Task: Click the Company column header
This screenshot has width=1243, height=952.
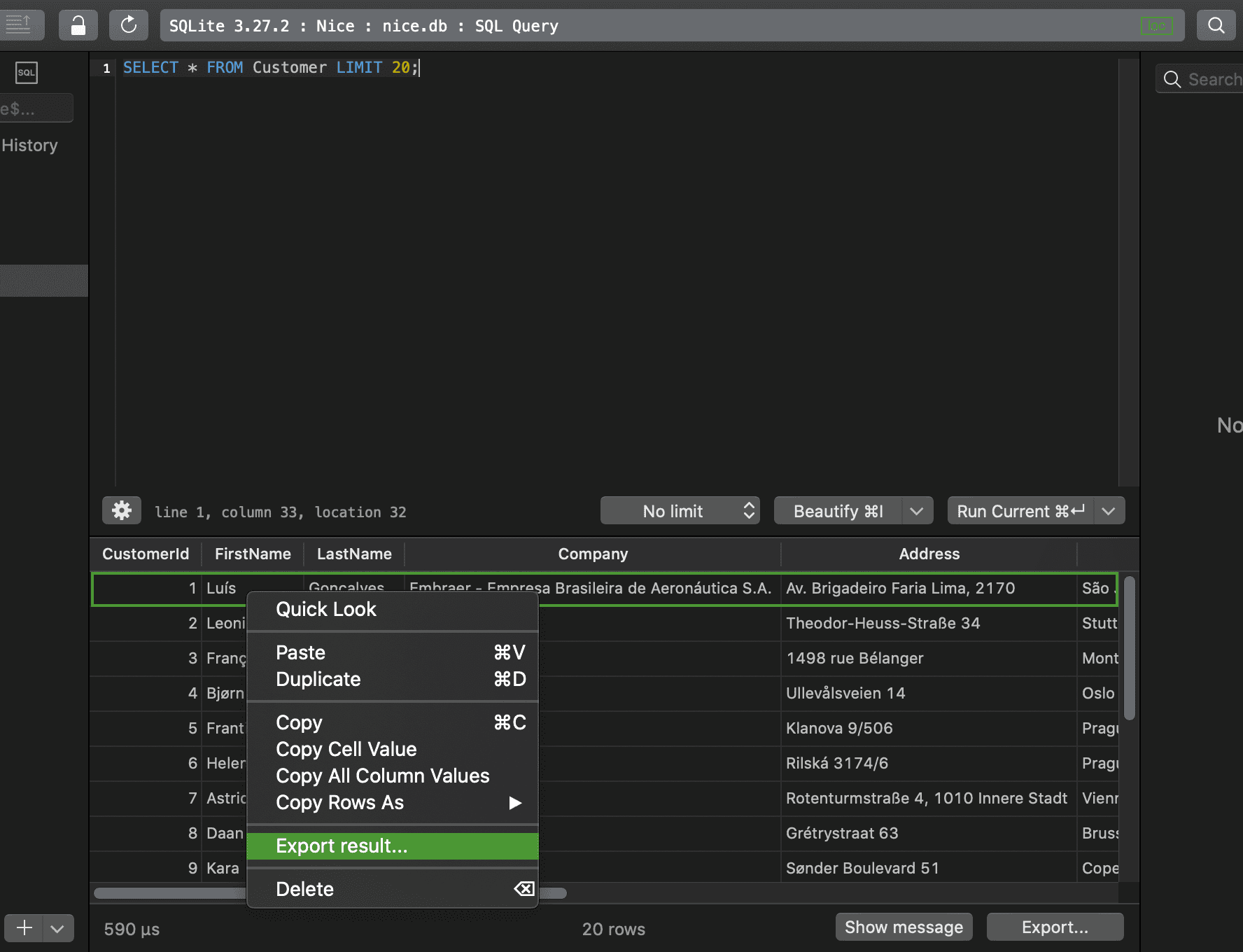Action: tap(593, 554)
